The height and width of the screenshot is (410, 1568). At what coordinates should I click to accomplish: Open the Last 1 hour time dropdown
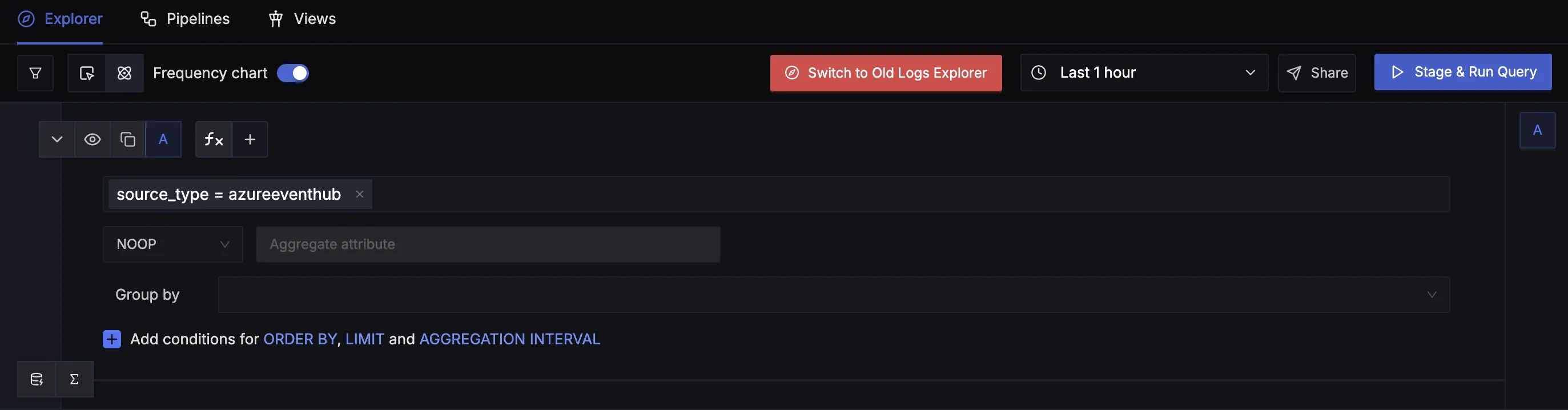1144,73
